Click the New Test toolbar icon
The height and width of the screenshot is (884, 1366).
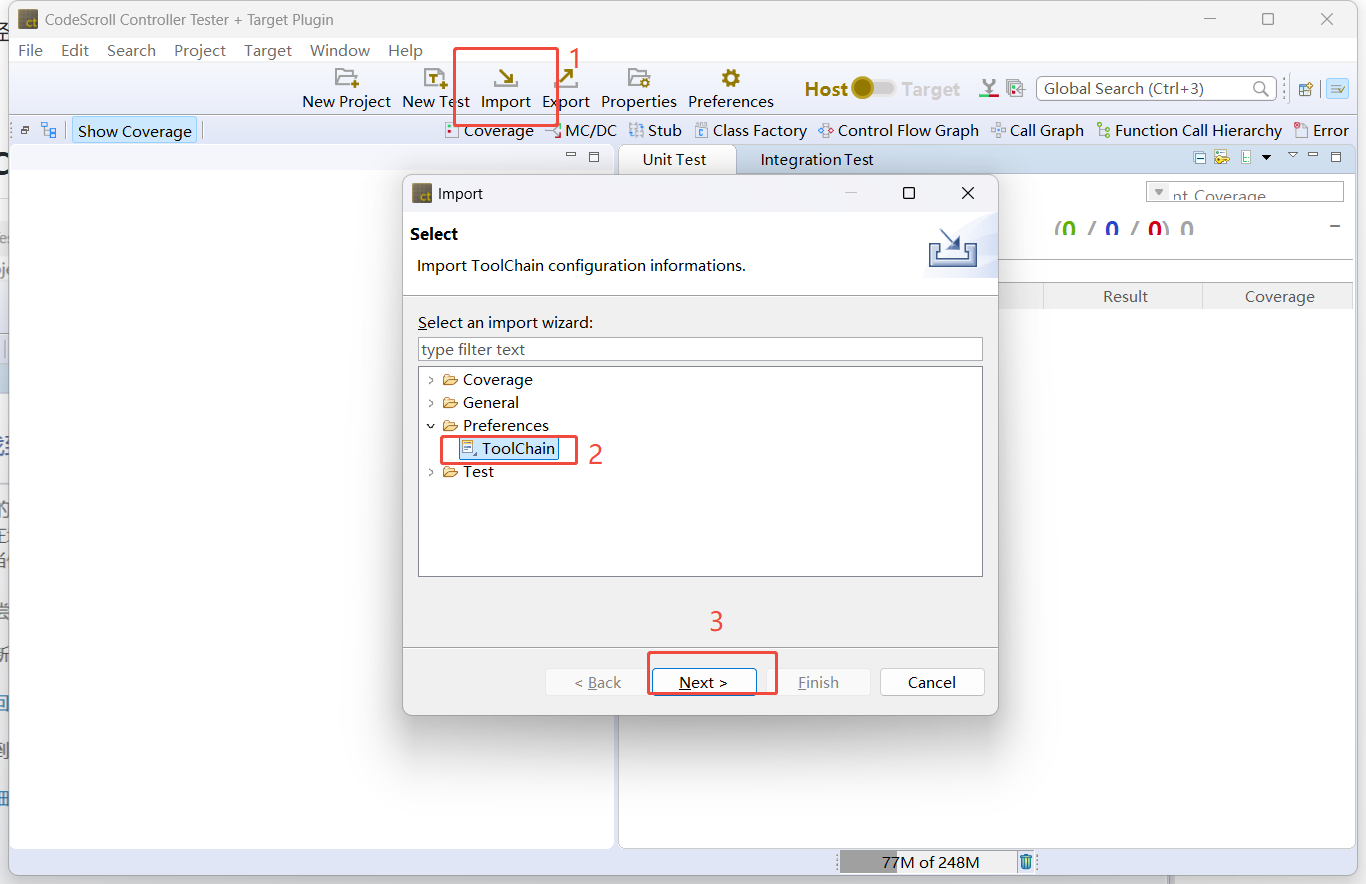435,79
